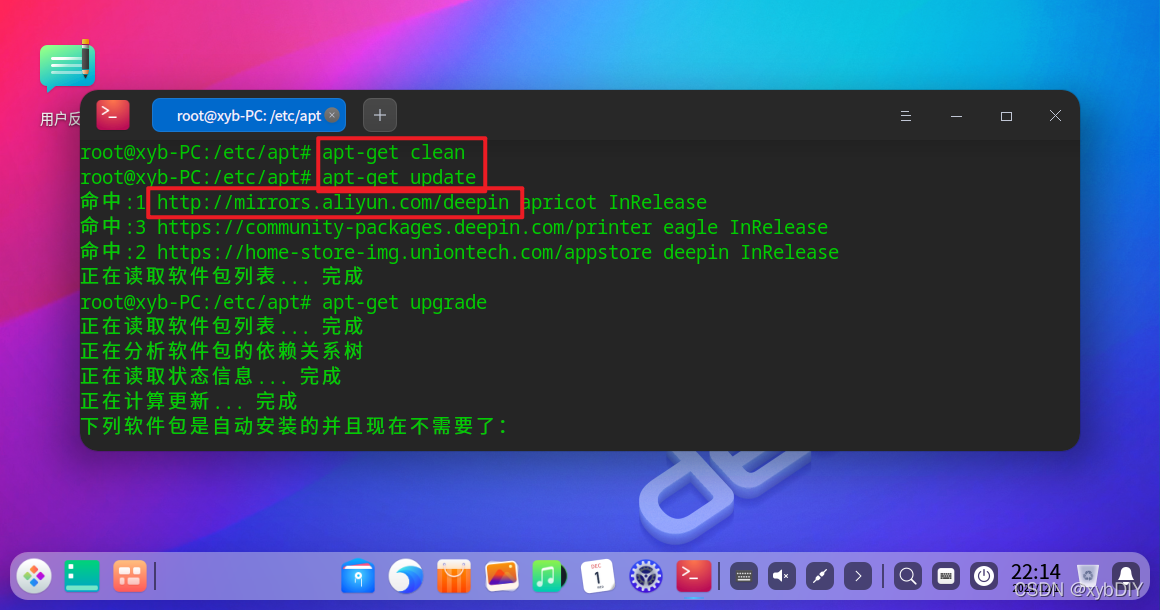1160x610 pixels.
Task: Maximize the terminal window
Action: [1006, 116]
